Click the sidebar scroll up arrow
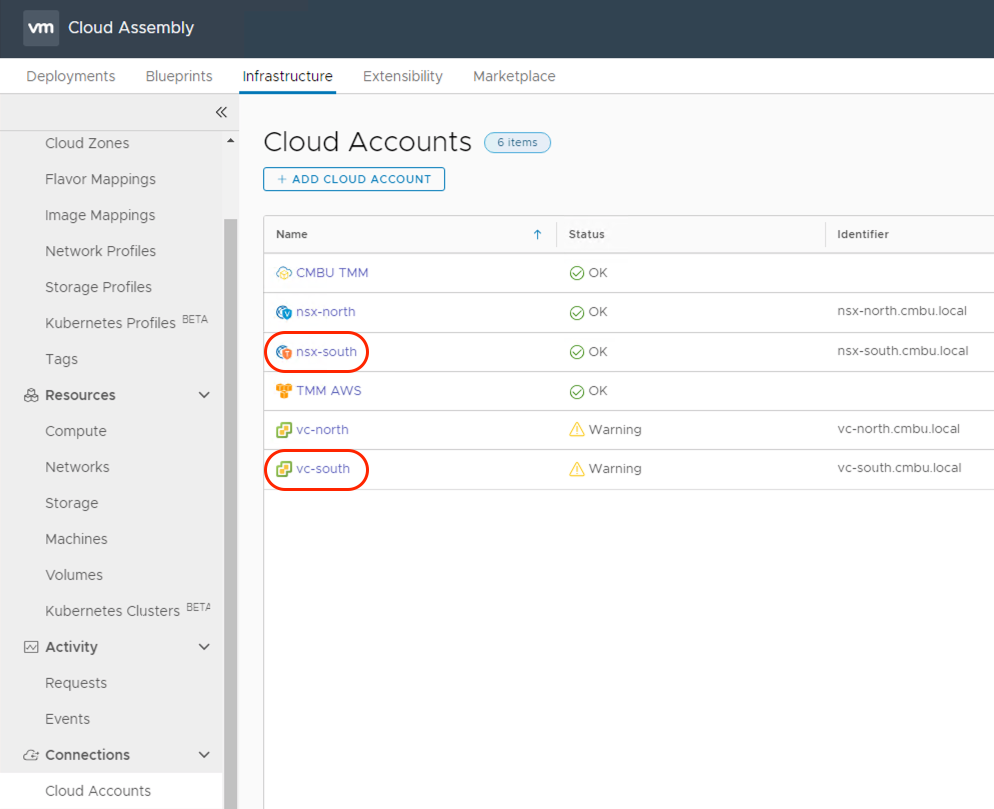This screenshot has height=809, width=994. coord(231,142)
